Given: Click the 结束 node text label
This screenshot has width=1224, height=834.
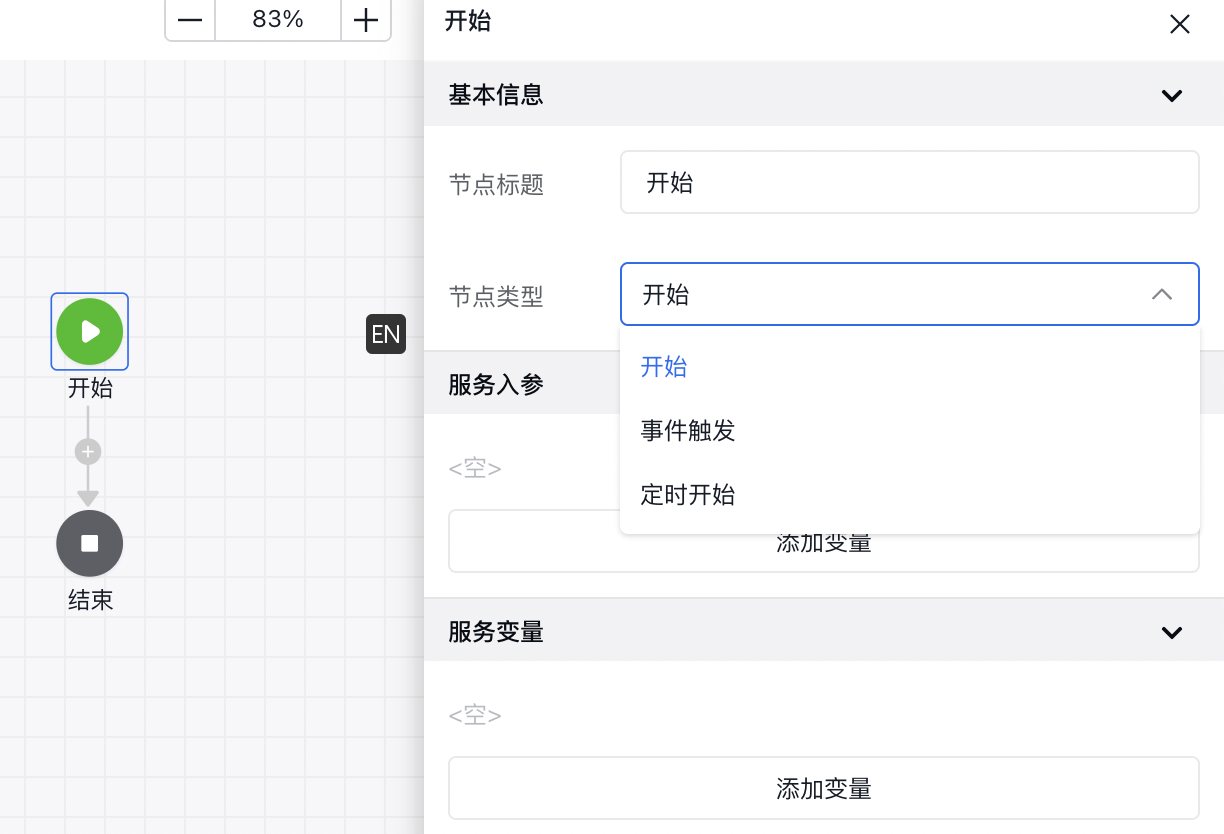Looking at the screenshot, I should tap(90, 600).
